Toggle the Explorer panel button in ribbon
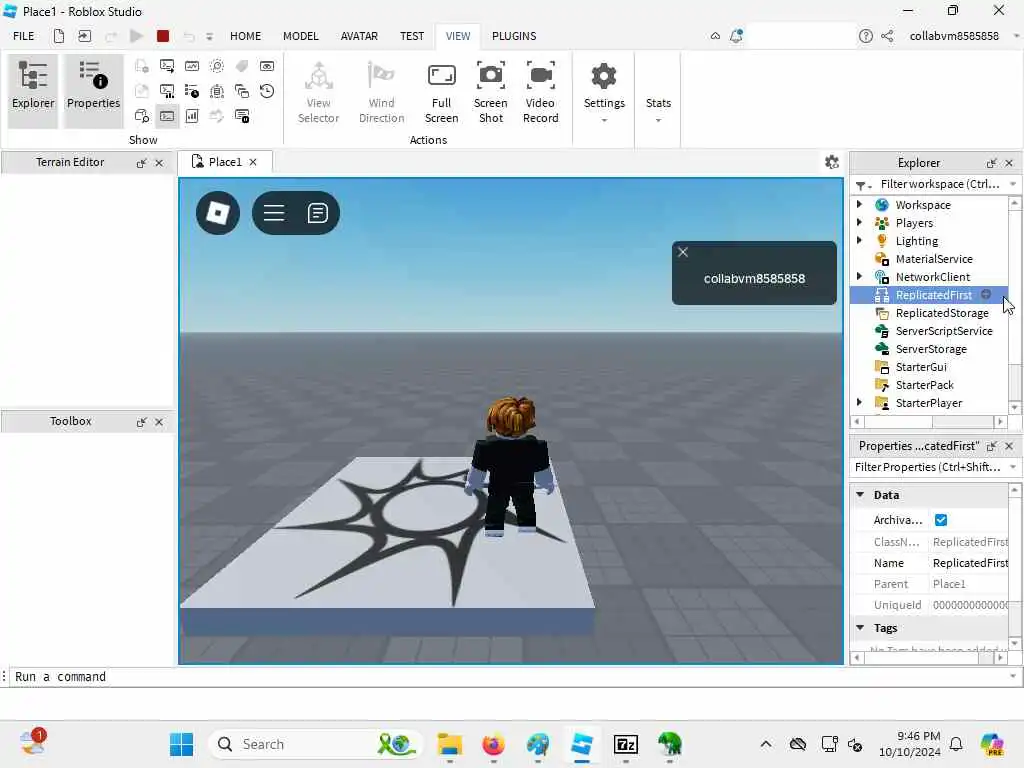 [33, 90]
